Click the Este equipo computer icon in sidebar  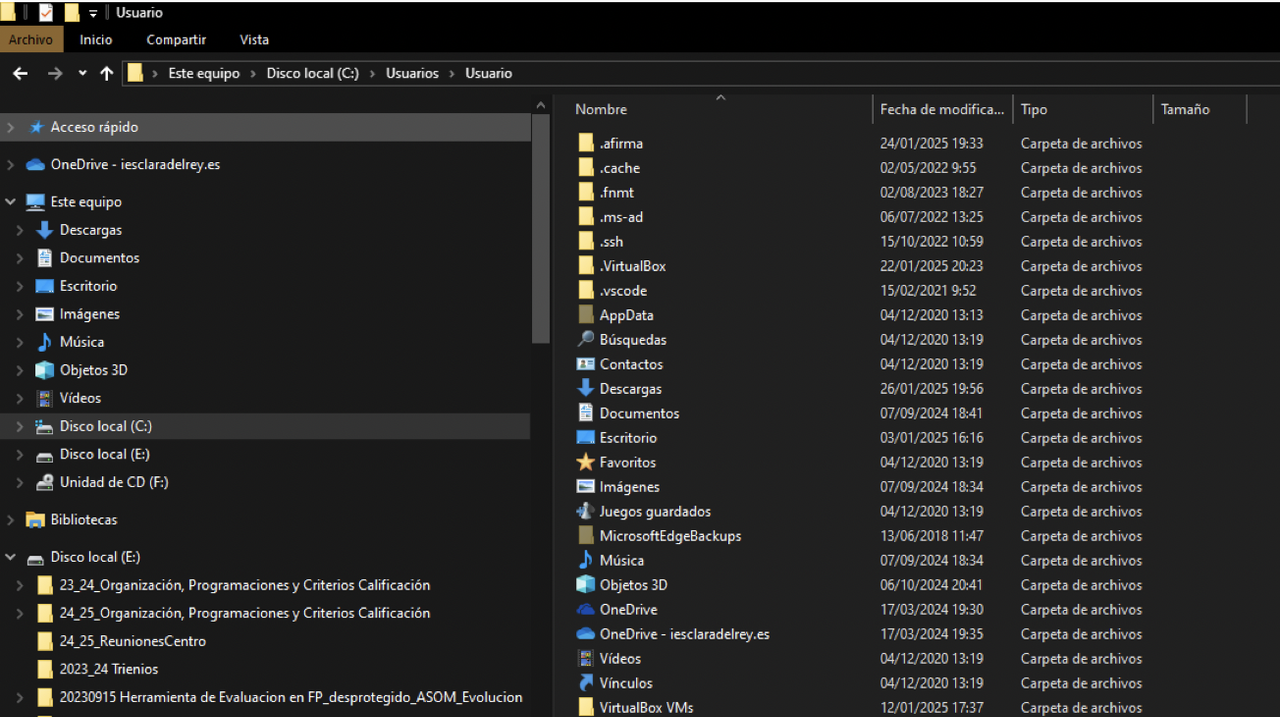[x=35, y=201]
